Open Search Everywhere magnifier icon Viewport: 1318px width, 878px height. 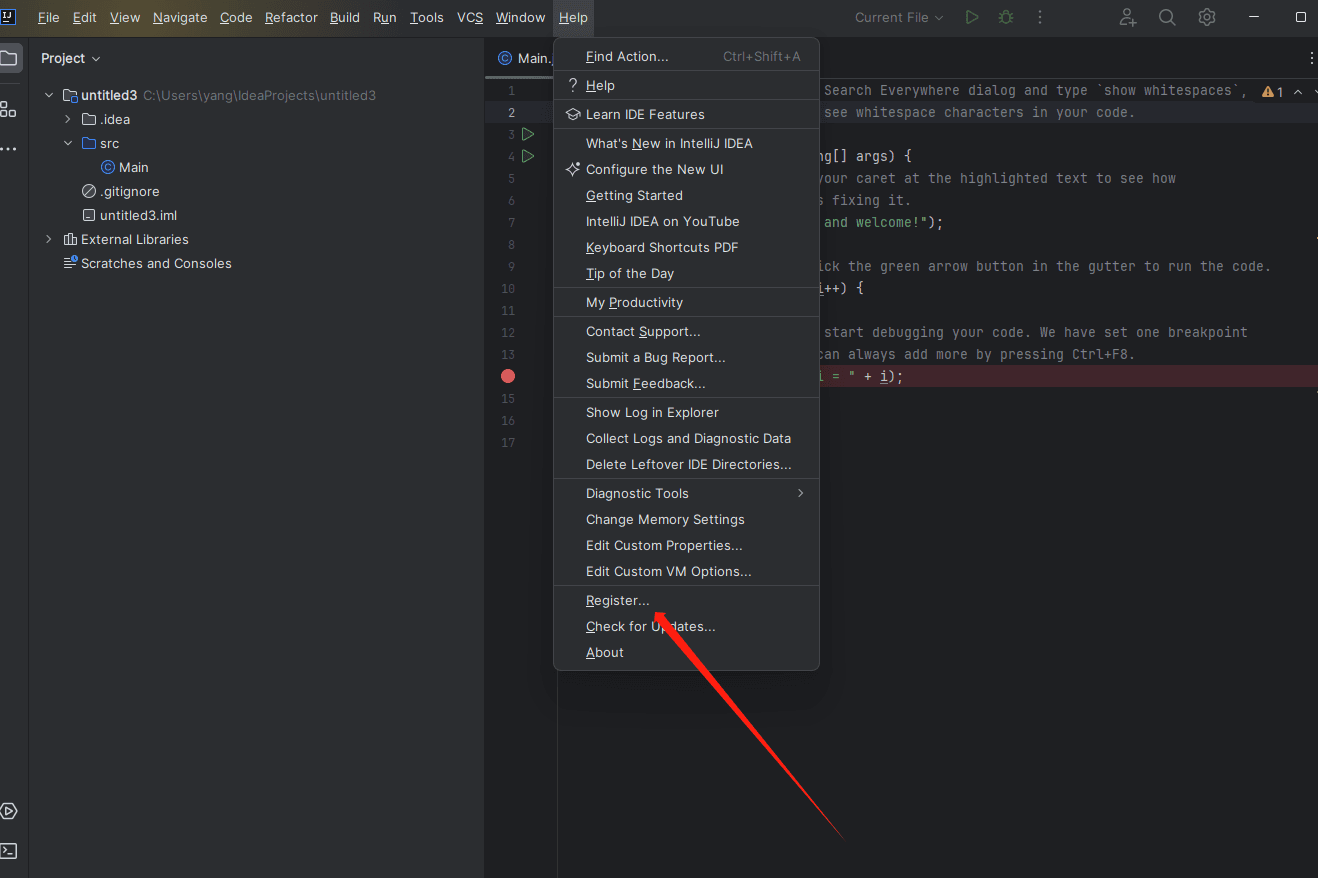[x=1167, y=17]
